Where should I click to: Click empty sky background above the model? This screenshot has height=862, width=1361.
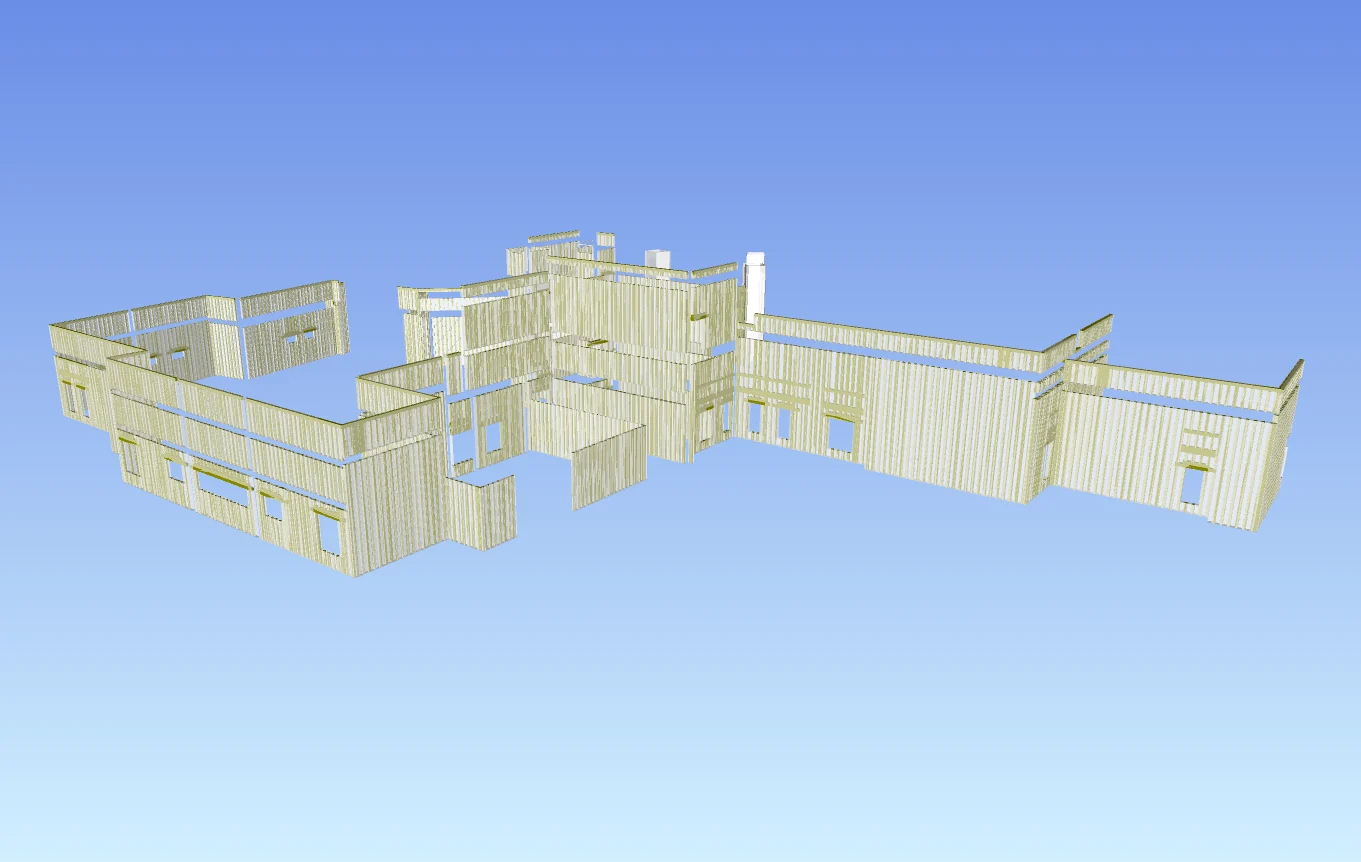[680, 100]
